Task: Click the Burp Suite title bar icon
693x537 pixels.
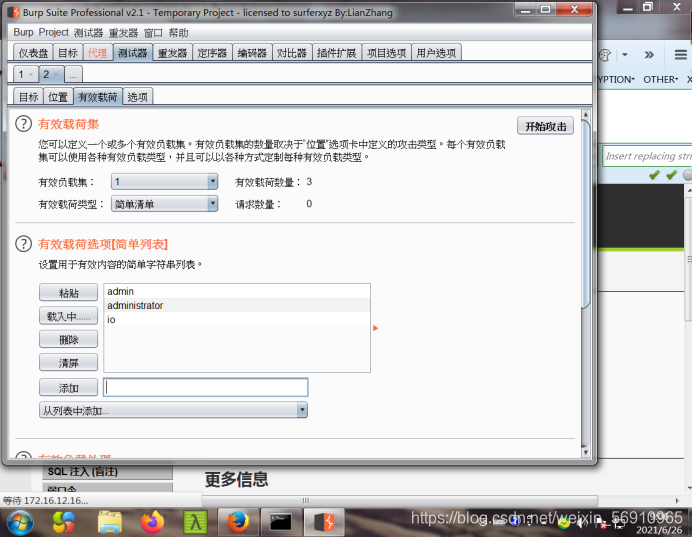Action: pyautogui.click(x=16, y=12)
